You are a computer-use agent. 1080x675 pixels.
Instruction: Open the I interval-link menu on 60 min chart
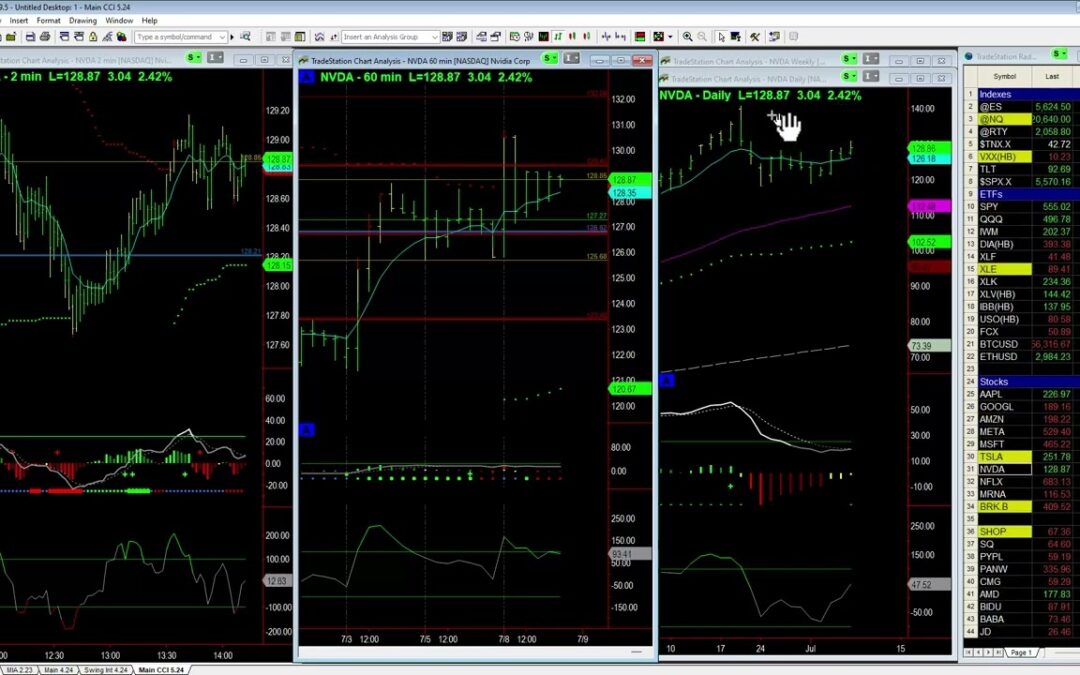click(x=571, y=59)
